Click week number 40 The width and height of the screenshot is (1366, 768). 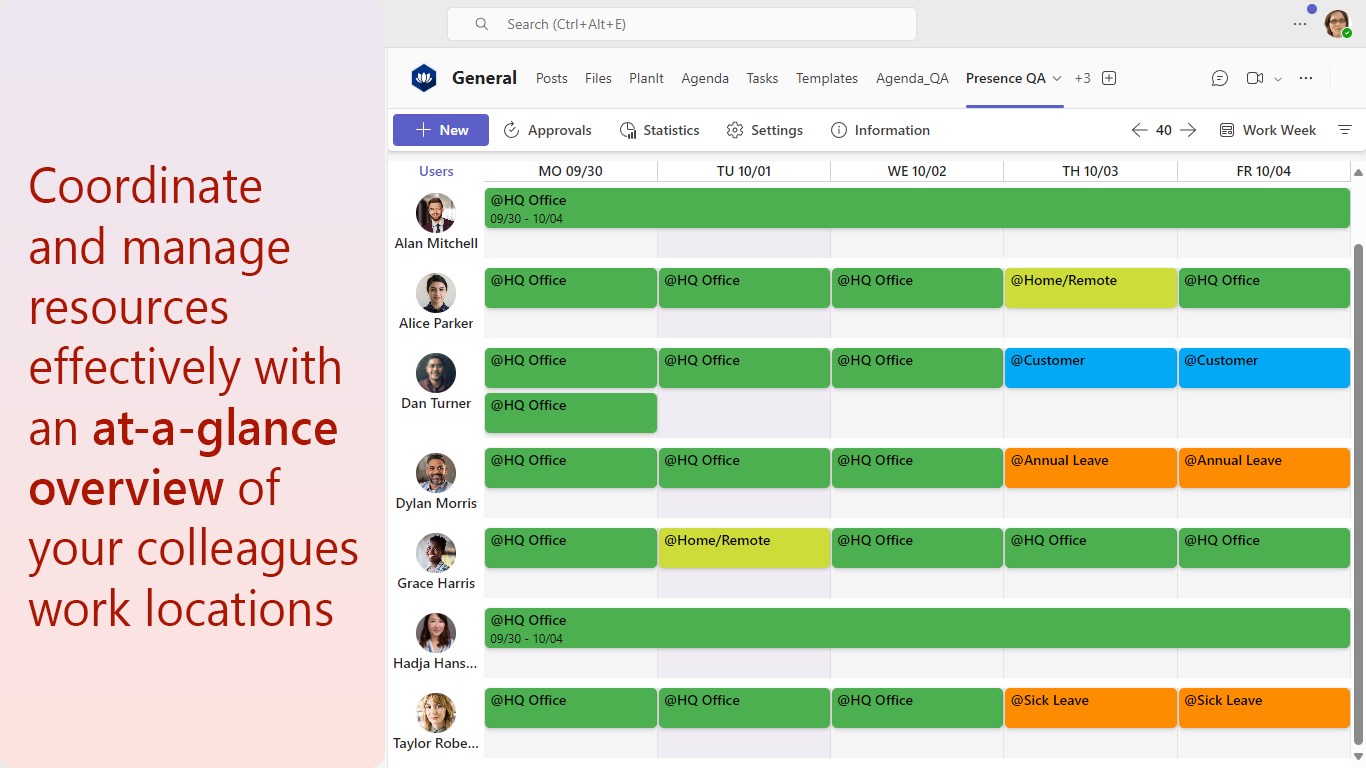click(1164, 130)
